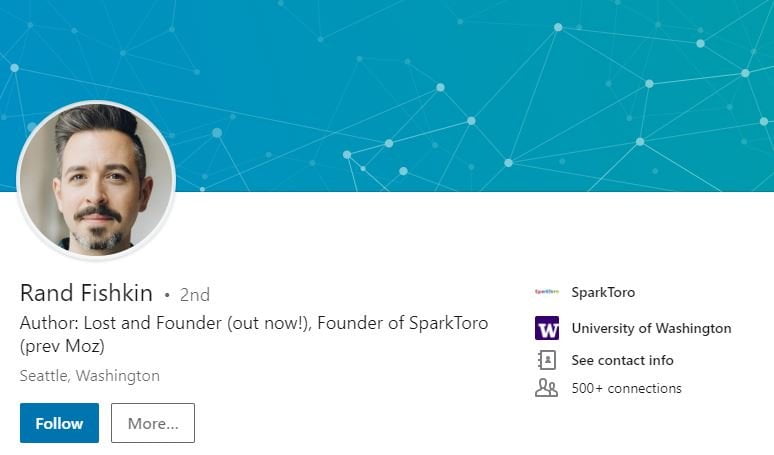Click the purple University of Washington logo

coord(547,328)
